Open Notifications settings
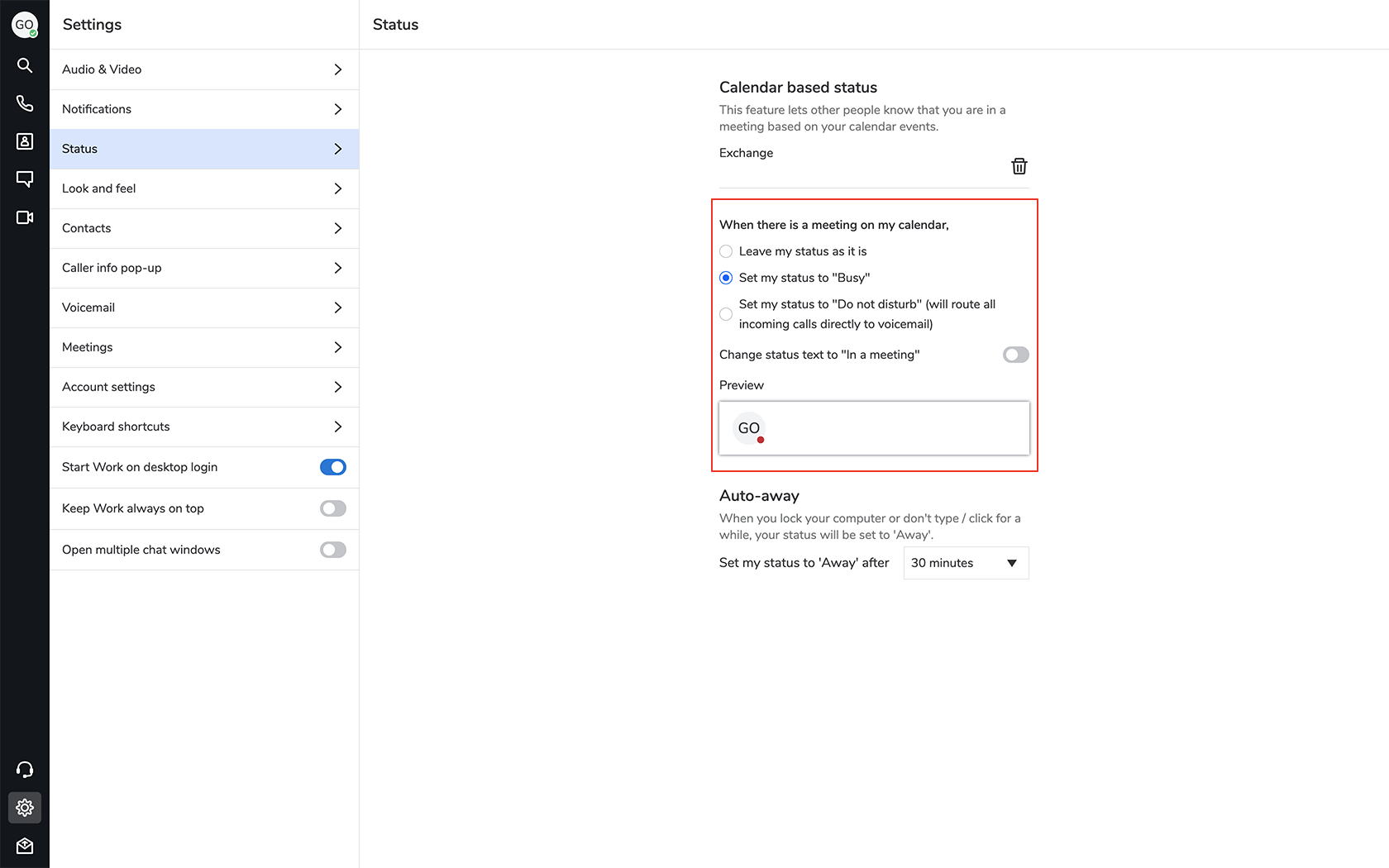The height and width of the screenshot is (868, 1389). pyautogui.click(x=203, y=109)
